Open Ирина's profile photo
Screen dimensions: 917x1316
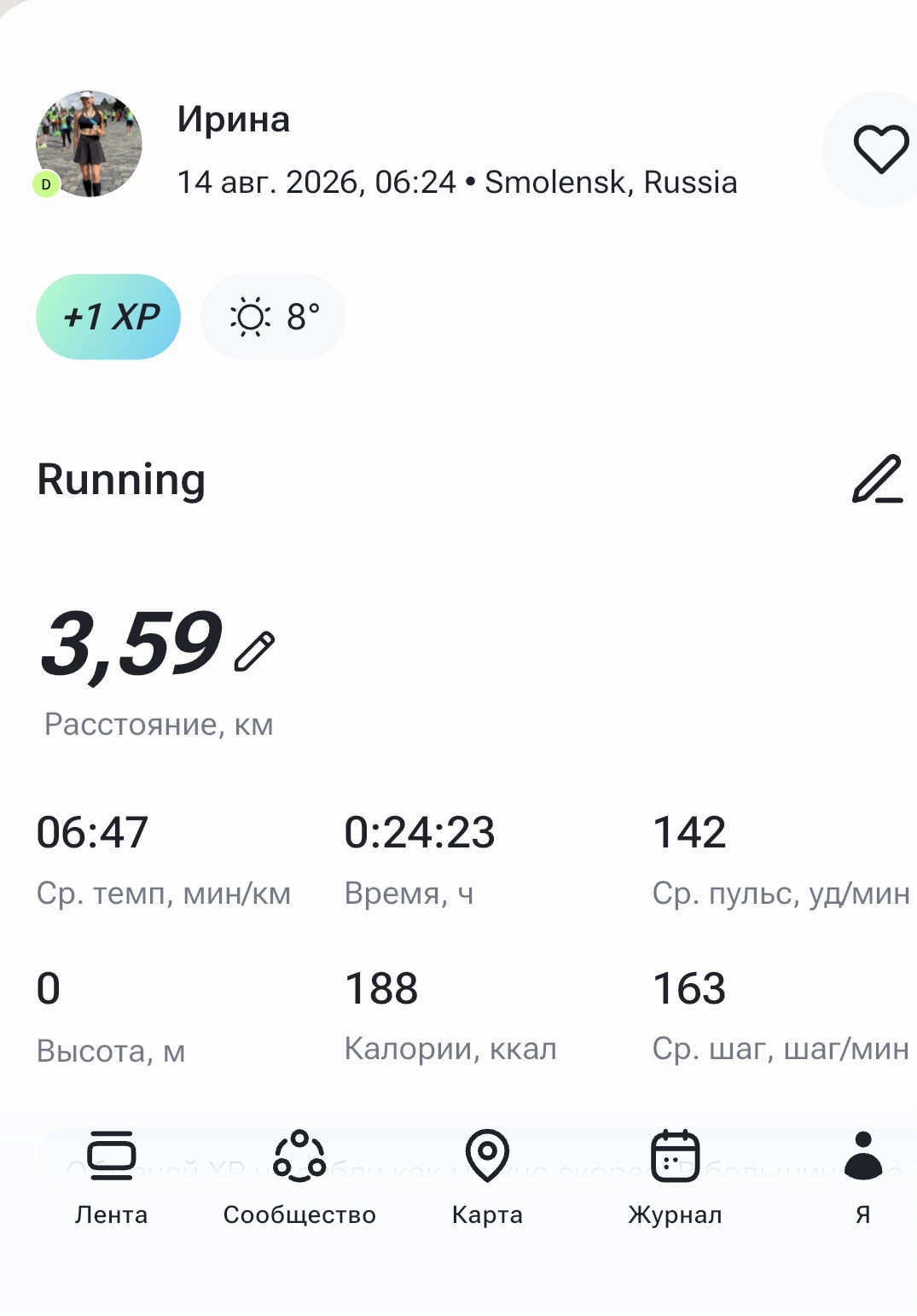pos(89,144)
